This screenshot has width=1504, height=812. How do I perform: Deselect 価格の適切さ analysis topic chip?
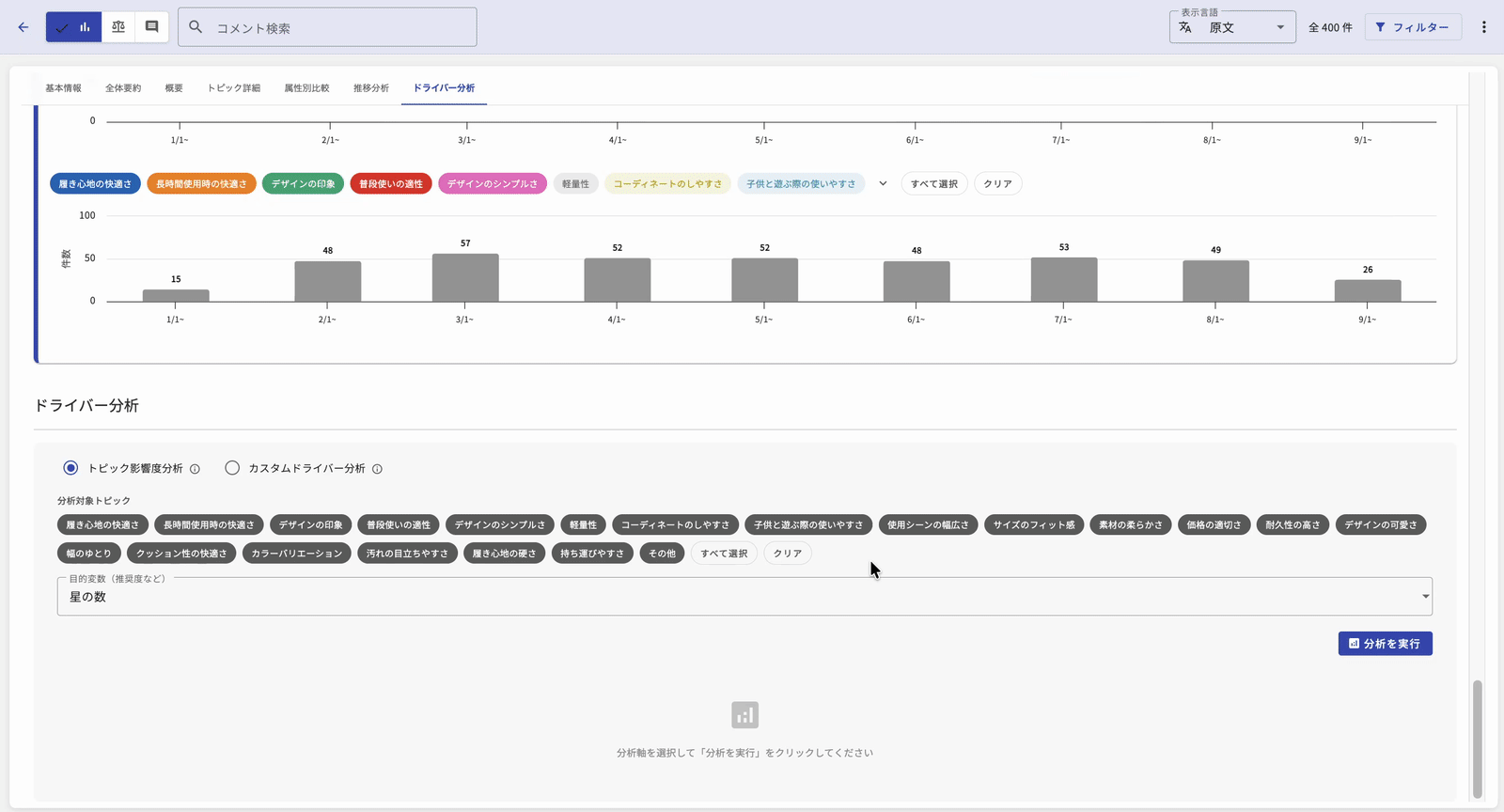coord(1214,525)
